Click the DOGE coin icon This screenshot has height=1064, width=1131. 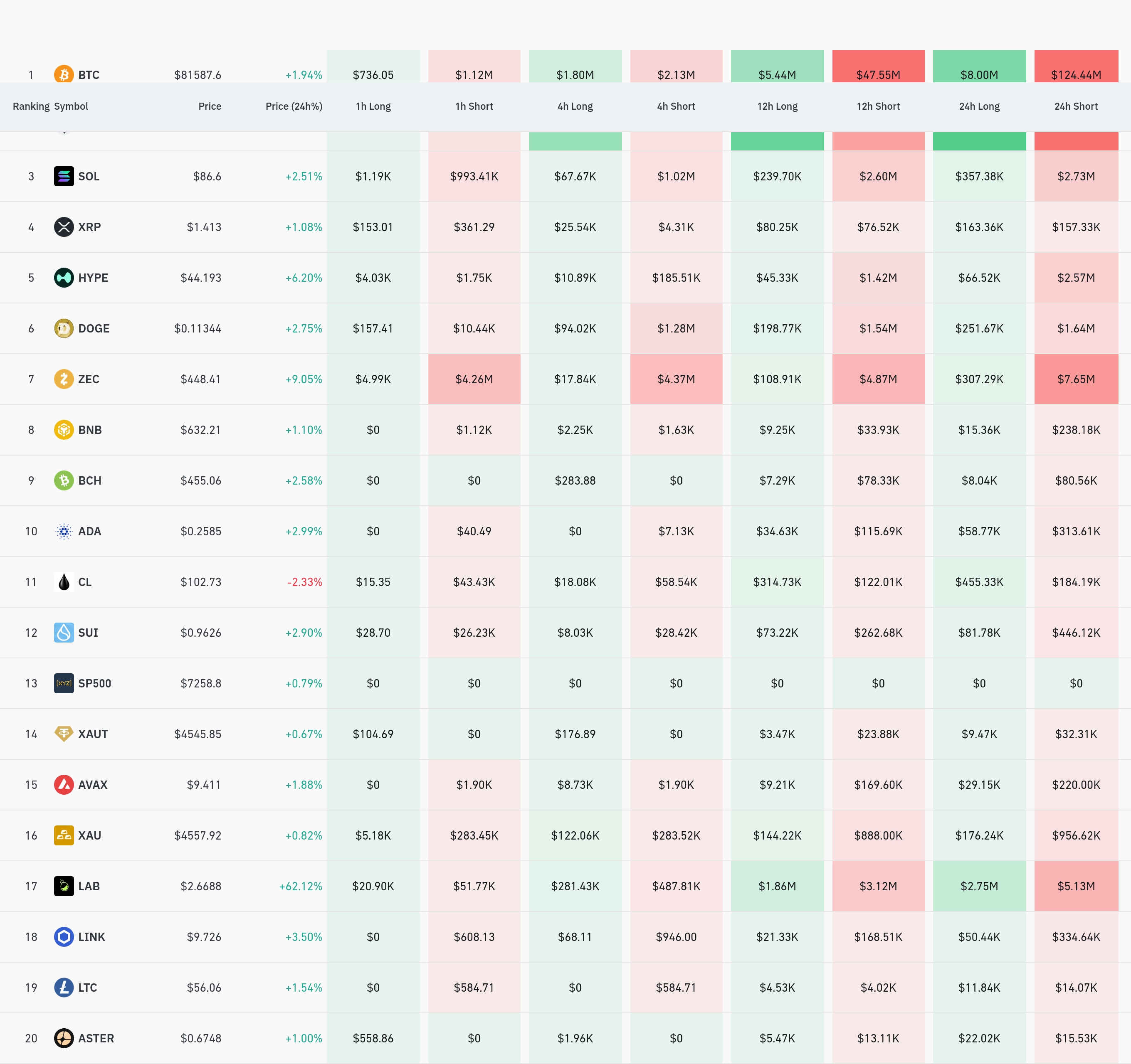(x=64, y=328)
